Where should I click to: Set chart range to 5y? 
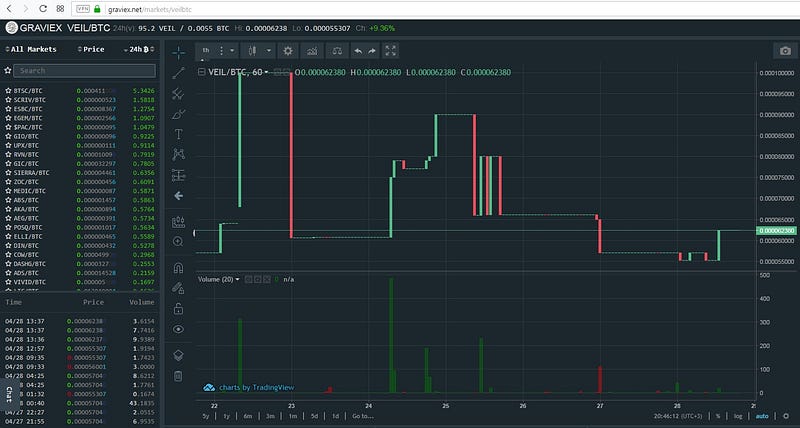coord(206,416)
